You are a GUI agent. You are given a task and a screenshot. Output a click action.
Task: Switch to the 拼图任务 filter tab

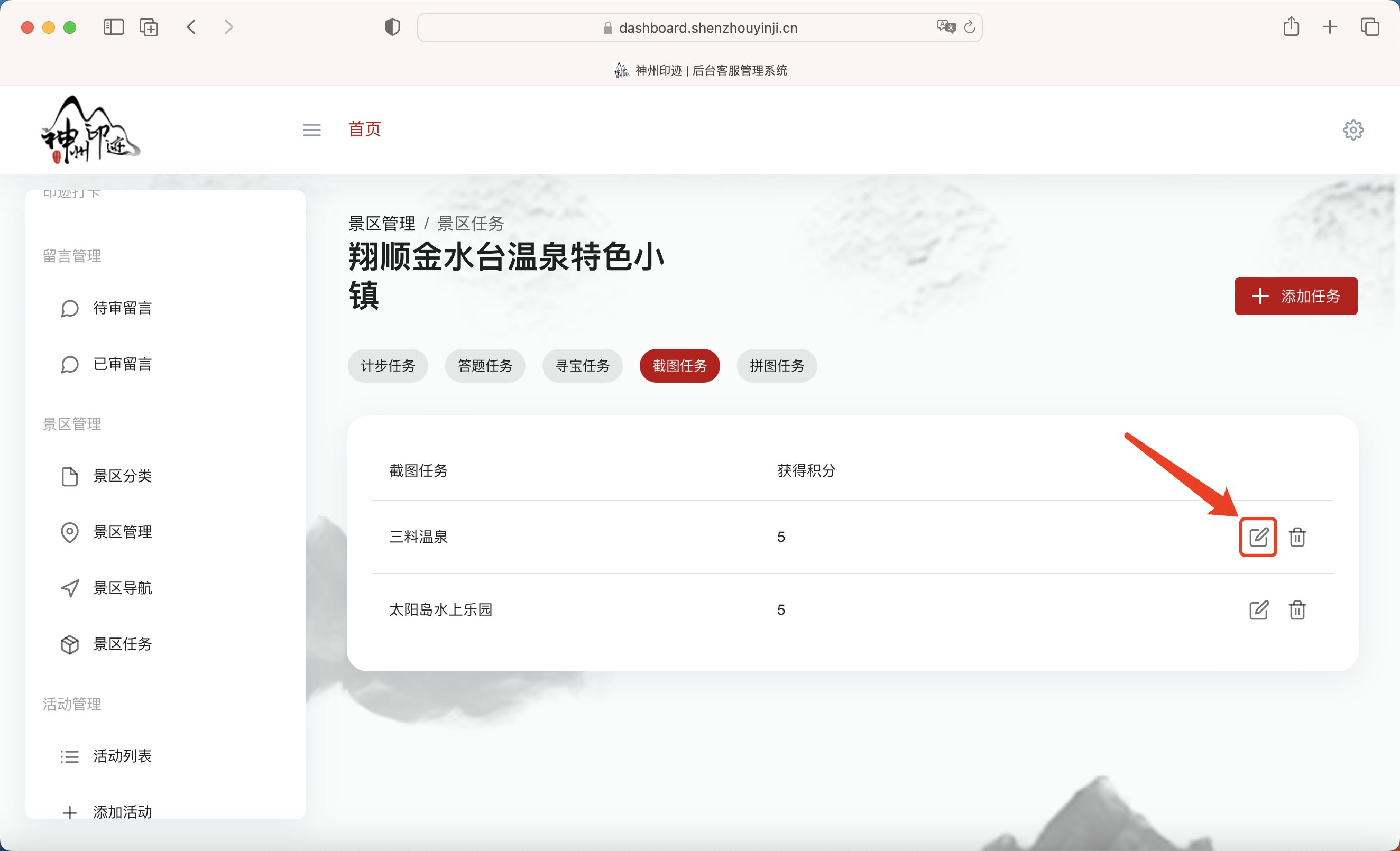[776, 366]
